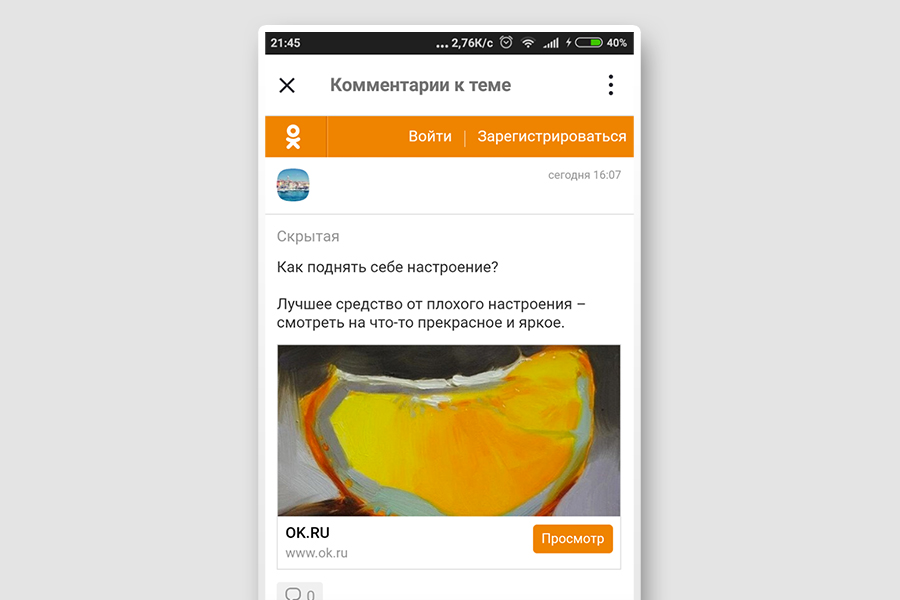Open the orange slice painting image
The image size is (900, 600).
coord(449,431)
